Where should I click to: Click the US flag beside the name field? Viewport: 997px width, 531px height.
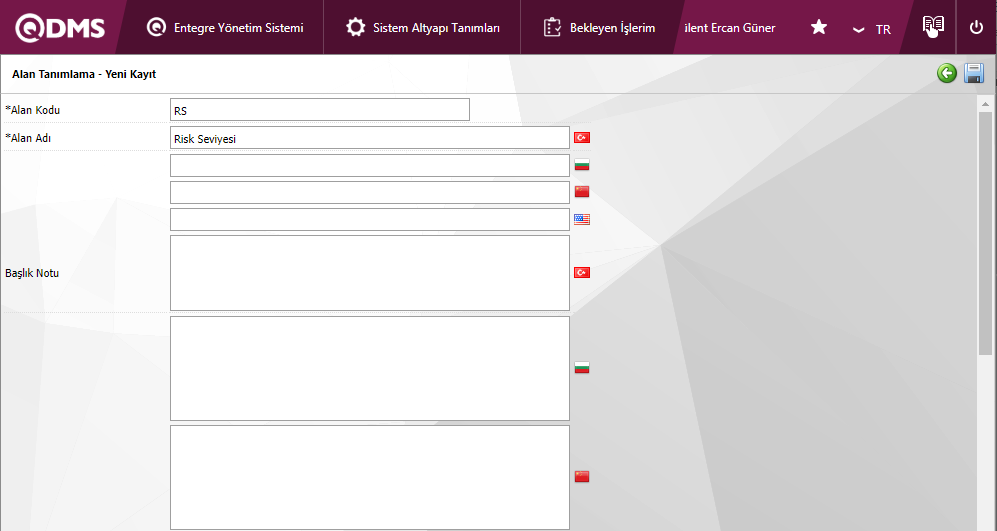click(582, 219)
